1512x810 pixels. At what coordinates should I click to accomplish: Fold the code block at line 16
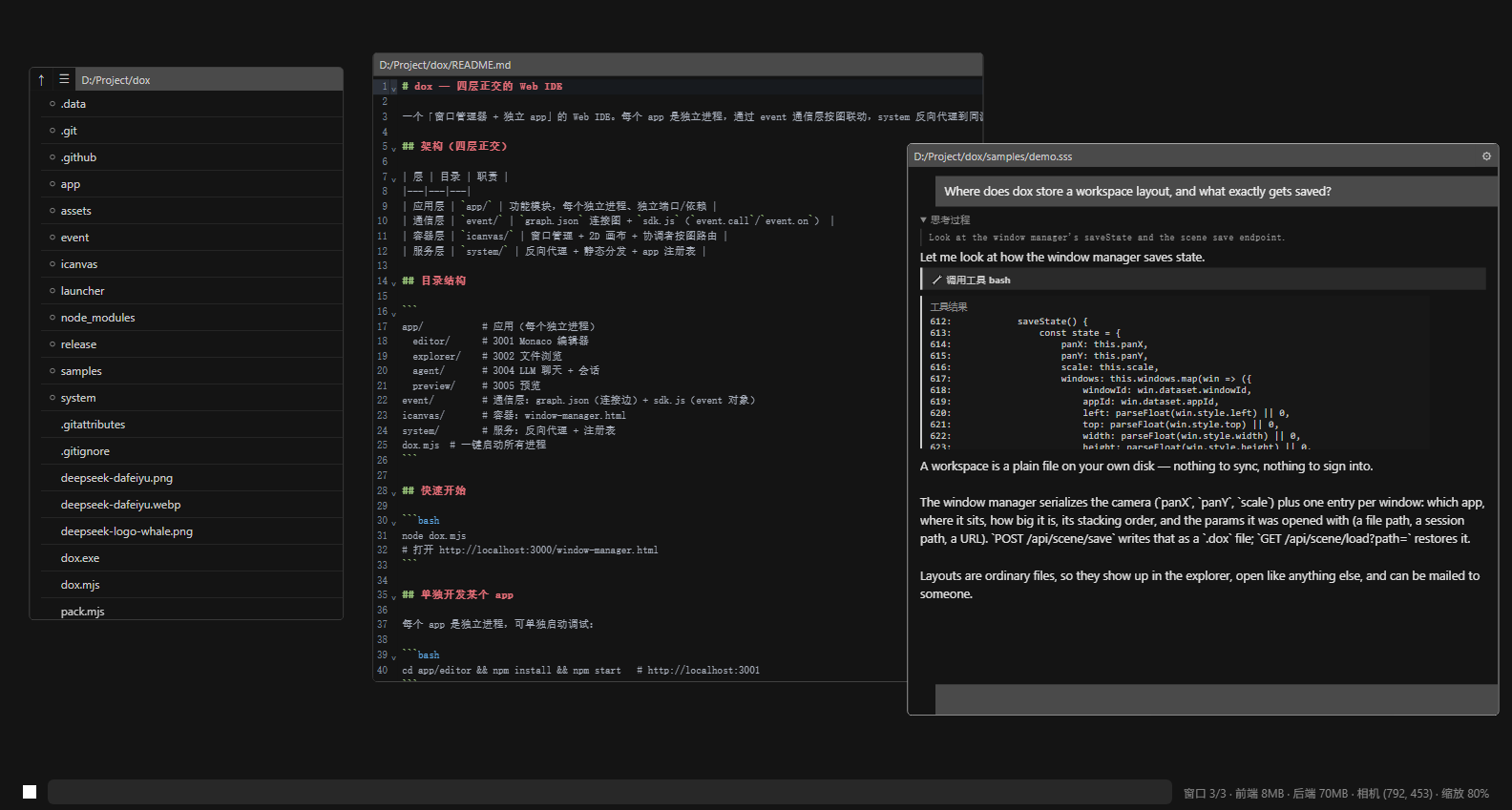click(x=393, y=313)
